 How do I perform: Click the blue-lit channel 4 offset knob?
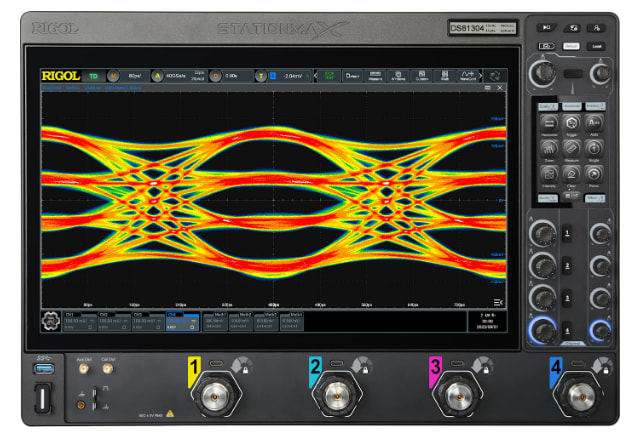tap(600, 330)
